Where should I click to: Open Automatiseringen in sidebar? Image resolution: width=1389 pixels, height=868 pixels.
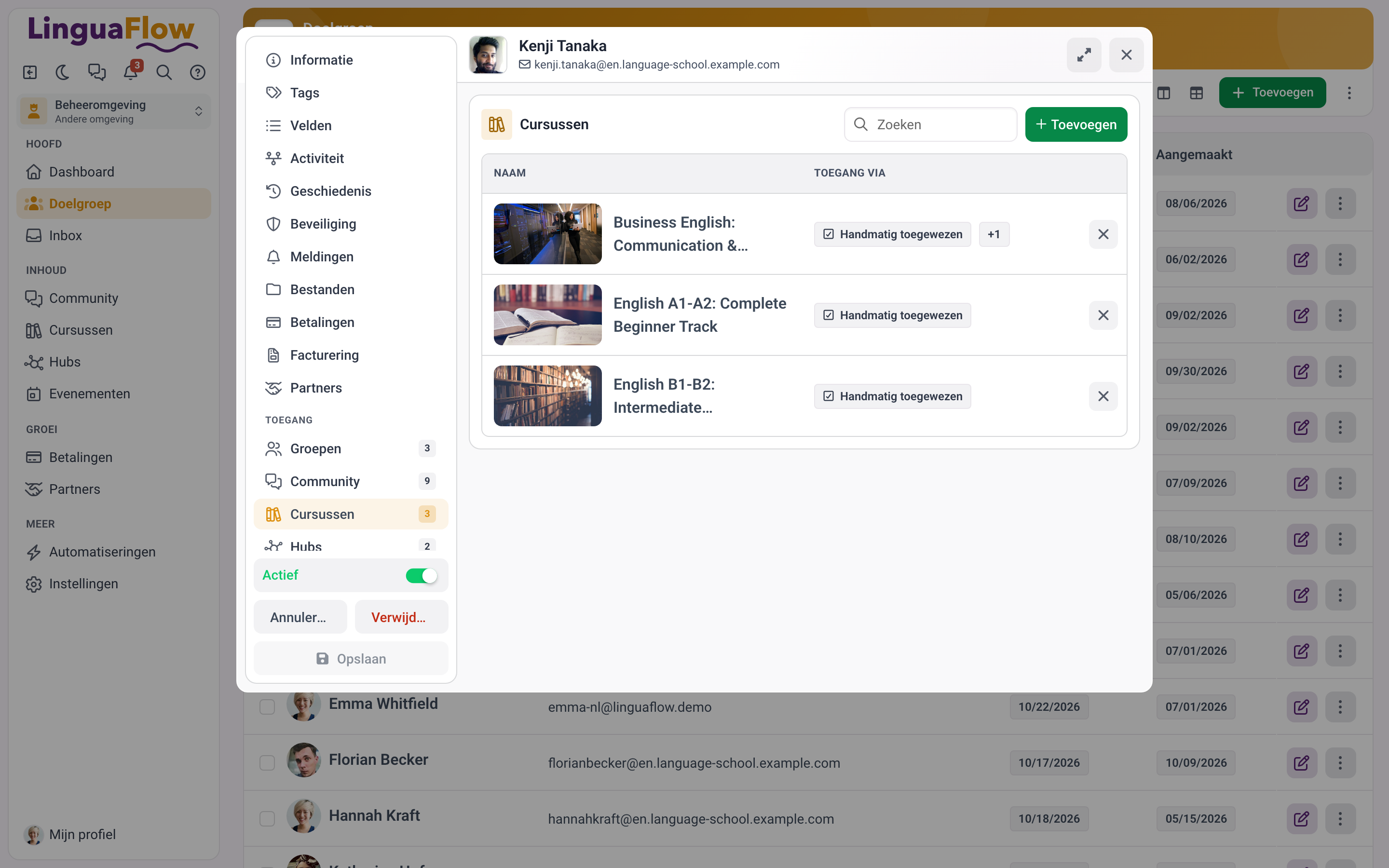click(x=114, y=552)
